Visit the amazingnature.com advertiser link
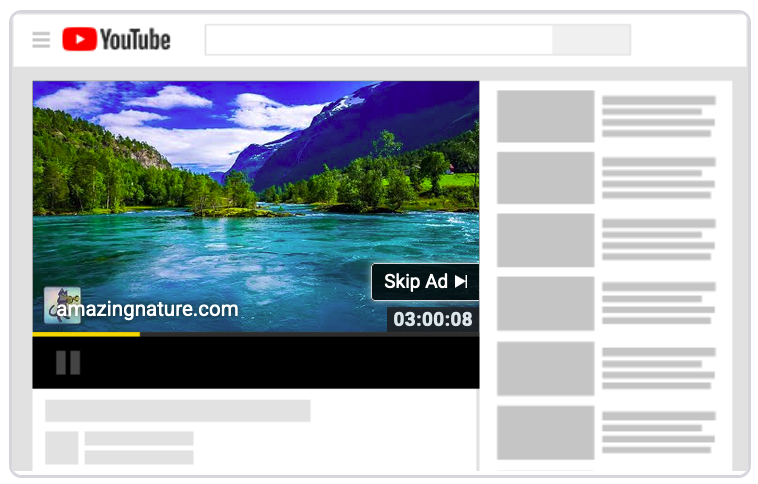This screenshot has width=758, height=484. tap(149, 309)
